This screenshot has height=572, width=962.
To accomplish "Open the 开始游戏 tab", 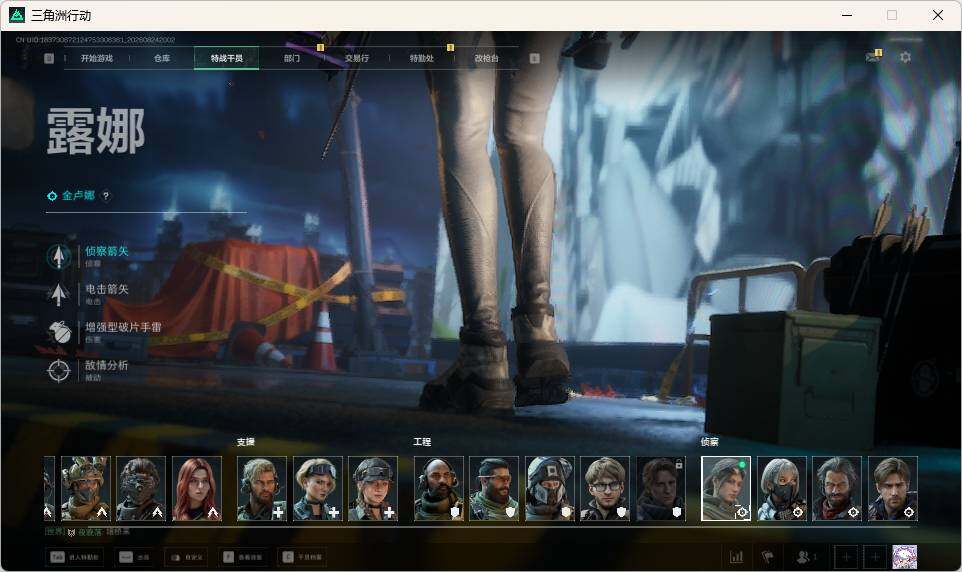I will pos(96,58).
